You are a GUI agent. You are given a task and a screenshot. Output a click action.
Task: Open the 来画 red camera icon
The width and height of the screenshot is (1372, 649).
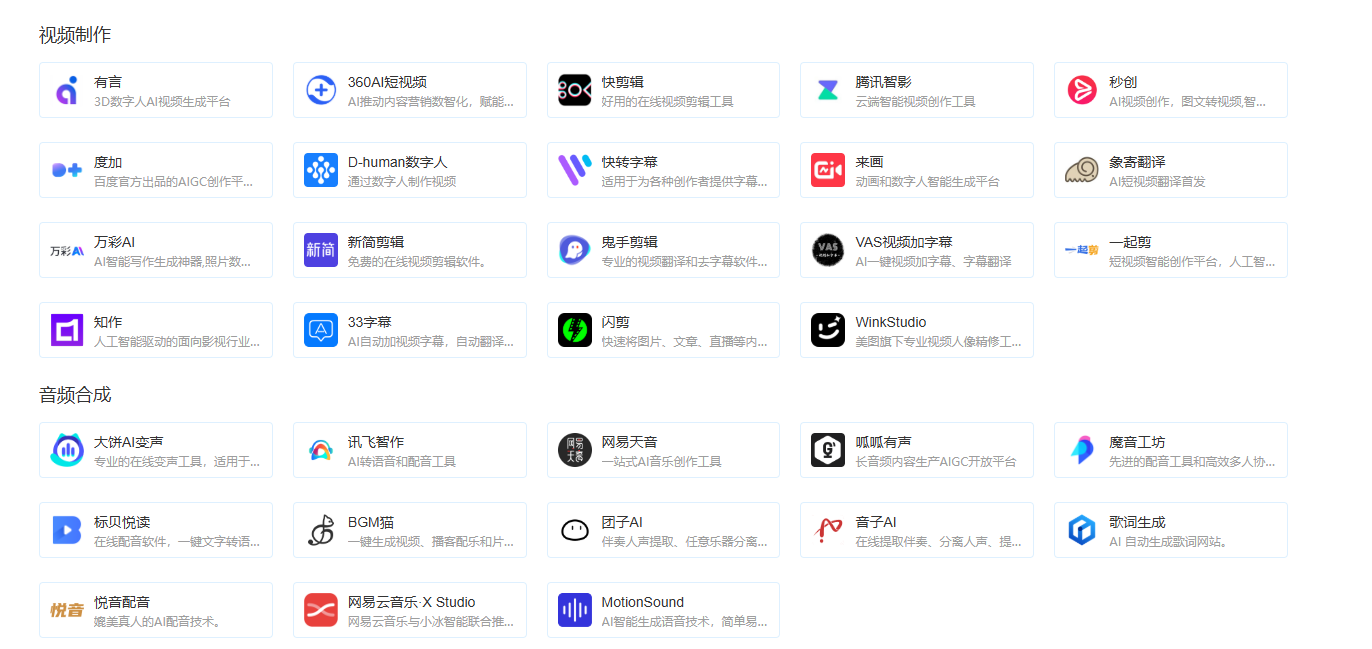click(828, 170)
